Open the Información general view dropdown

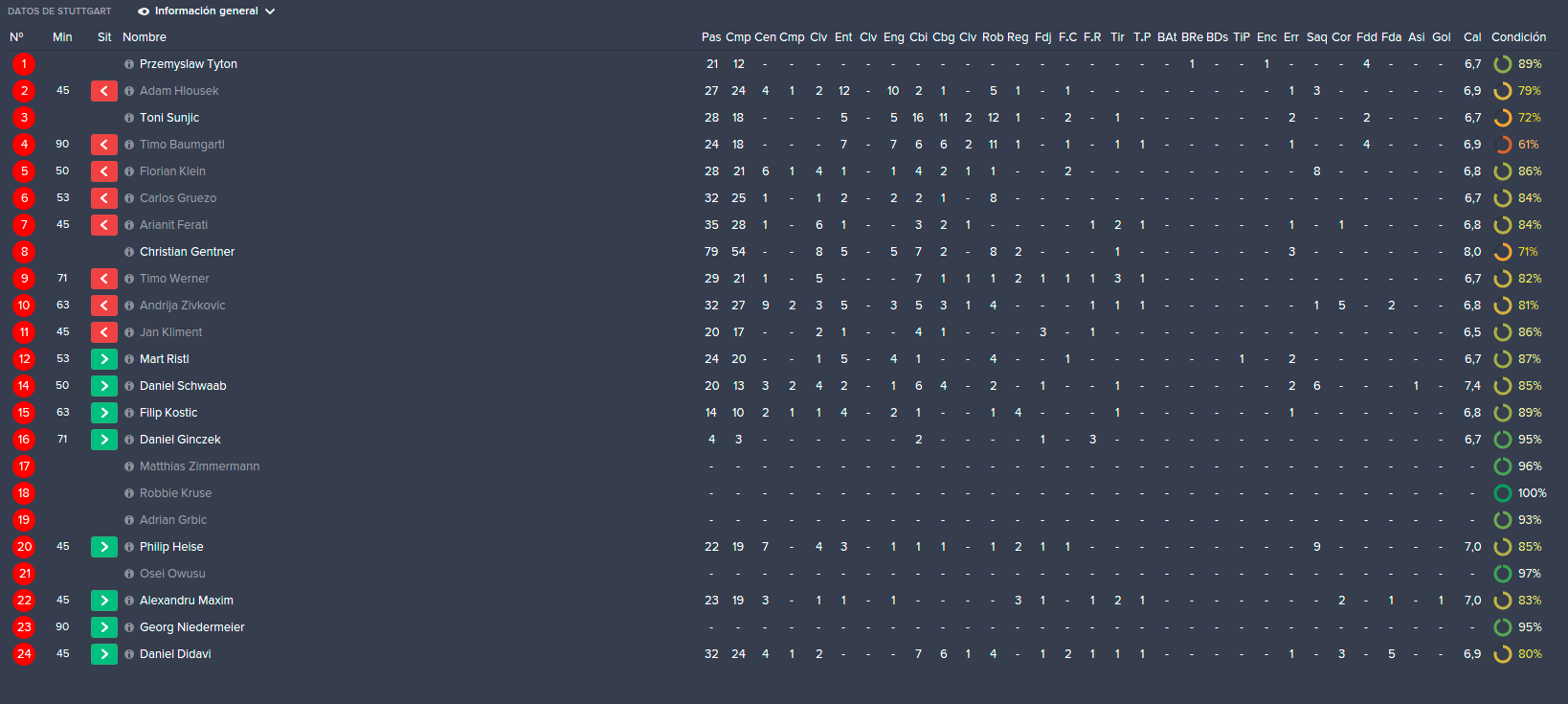click(207, 11)
